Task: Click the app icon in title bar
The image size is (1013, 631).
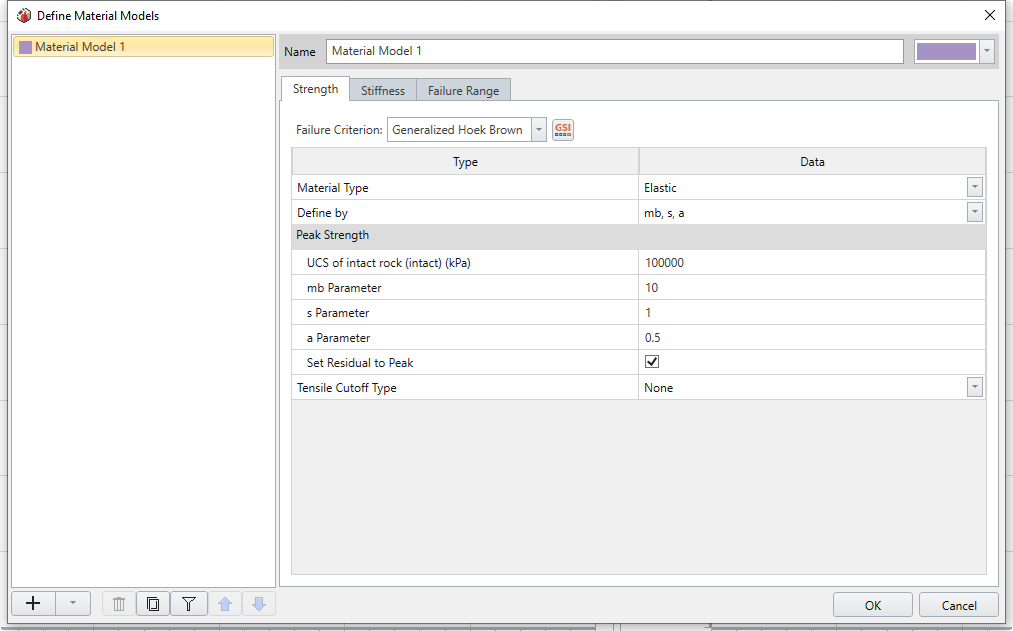Action: point(24,15)
